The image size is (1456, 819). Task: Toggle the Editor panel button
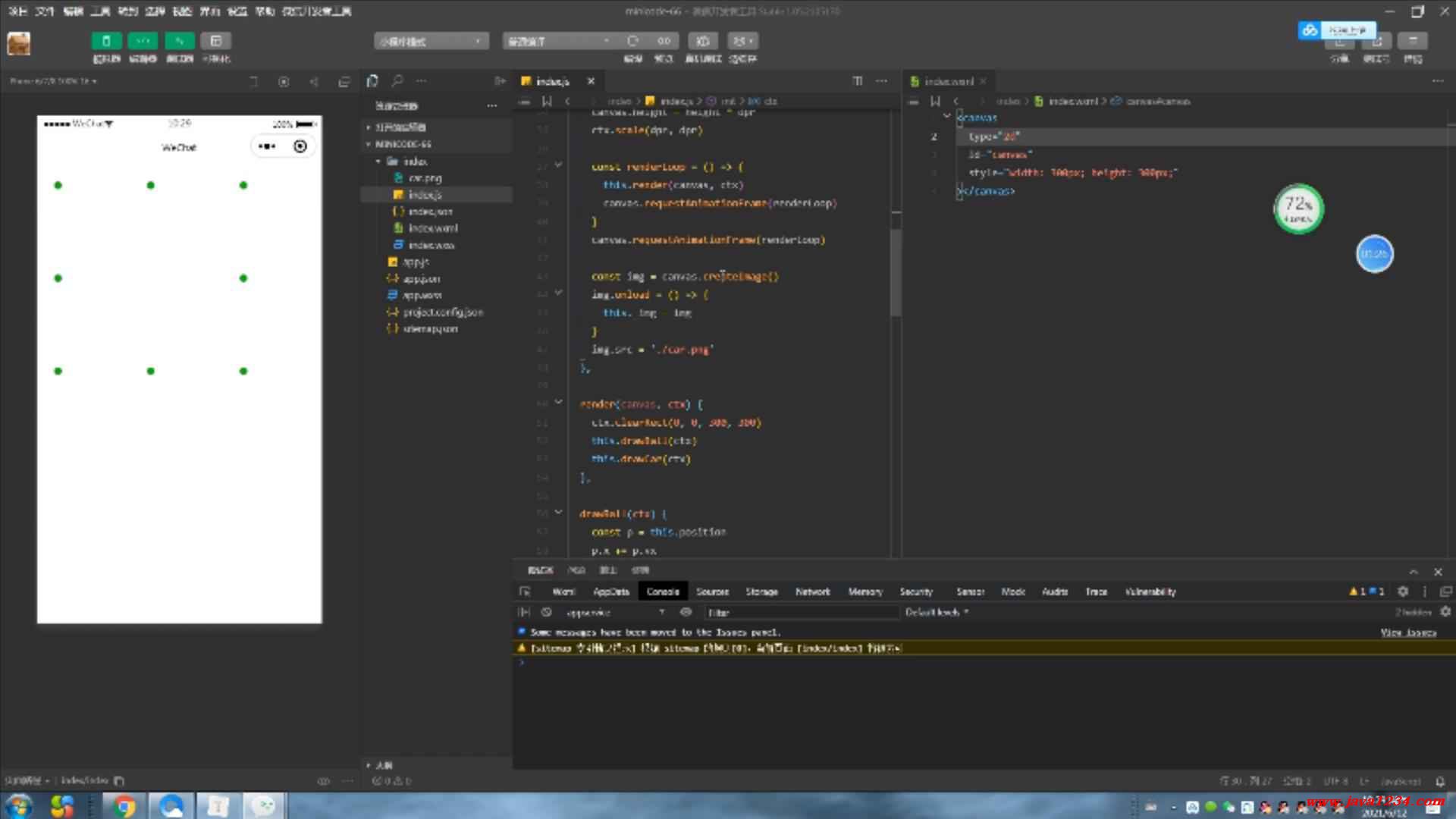click(143, 41)
